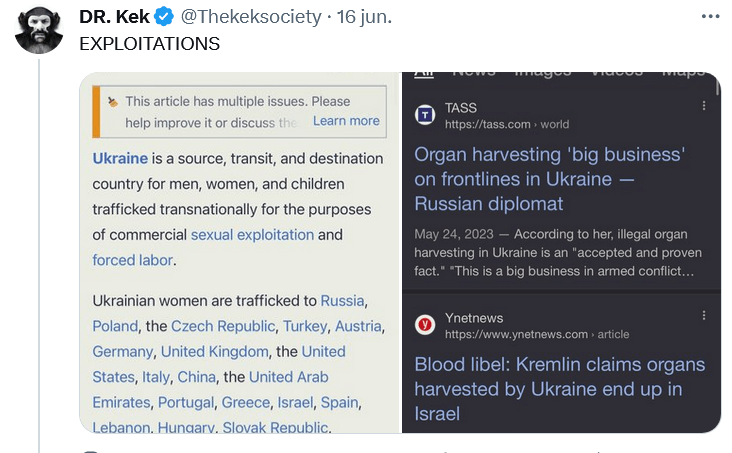This screenshot has width=732, height=453.
Task: Click the blue verified badge
Action: click(x=165, y=17)
